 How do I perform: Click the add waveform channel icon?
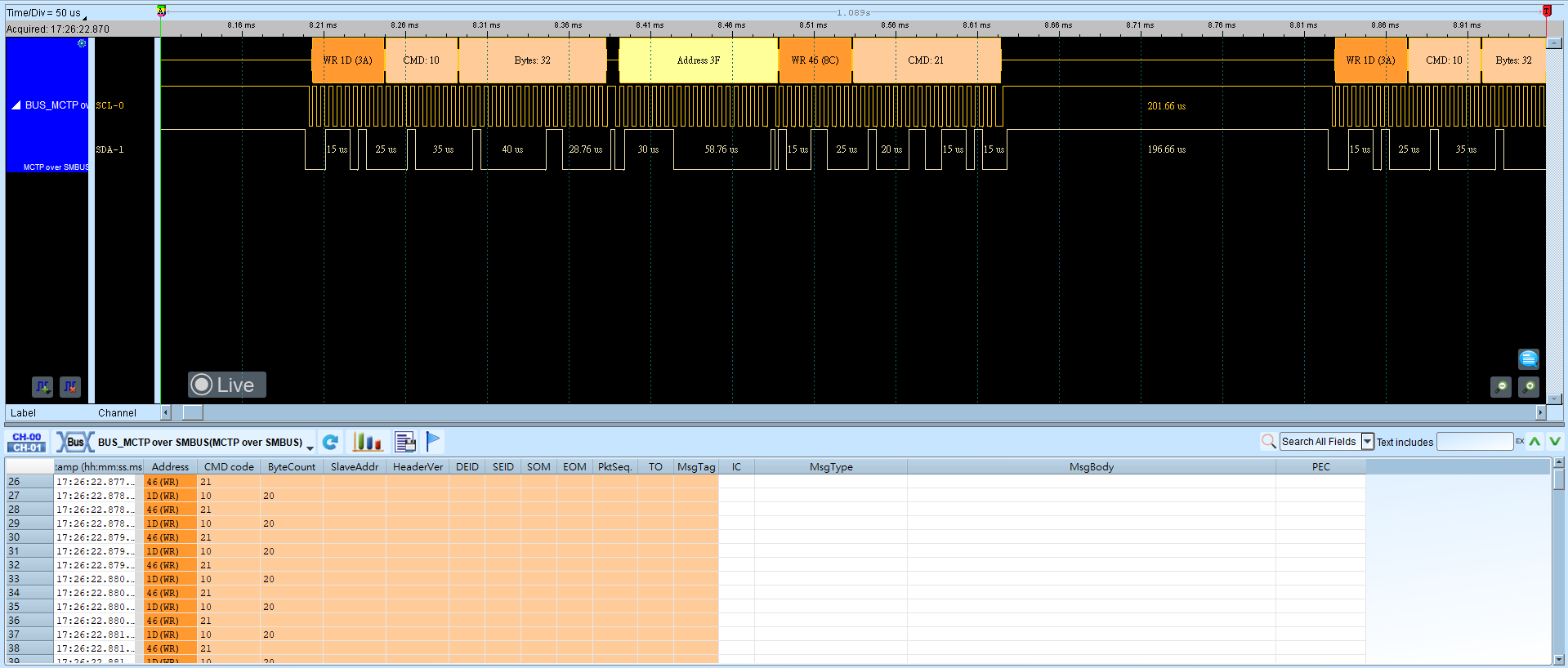pos(42,386)
